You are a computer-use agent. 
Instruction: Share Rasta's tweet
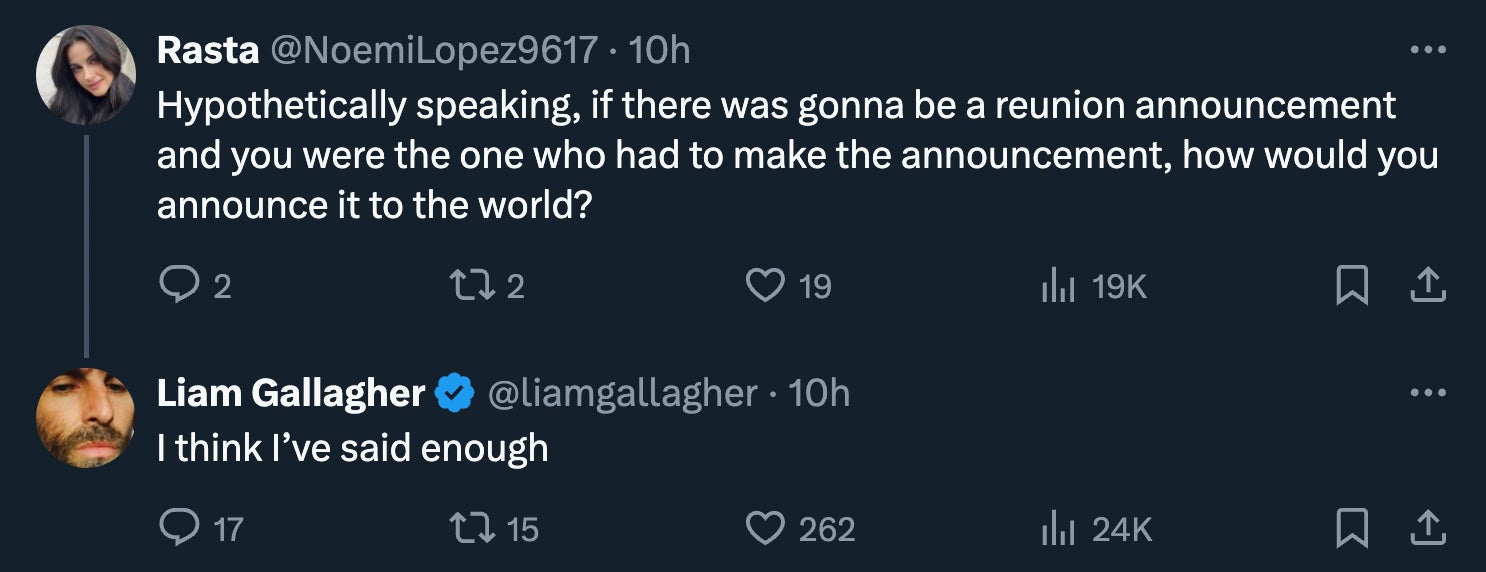1427,287
